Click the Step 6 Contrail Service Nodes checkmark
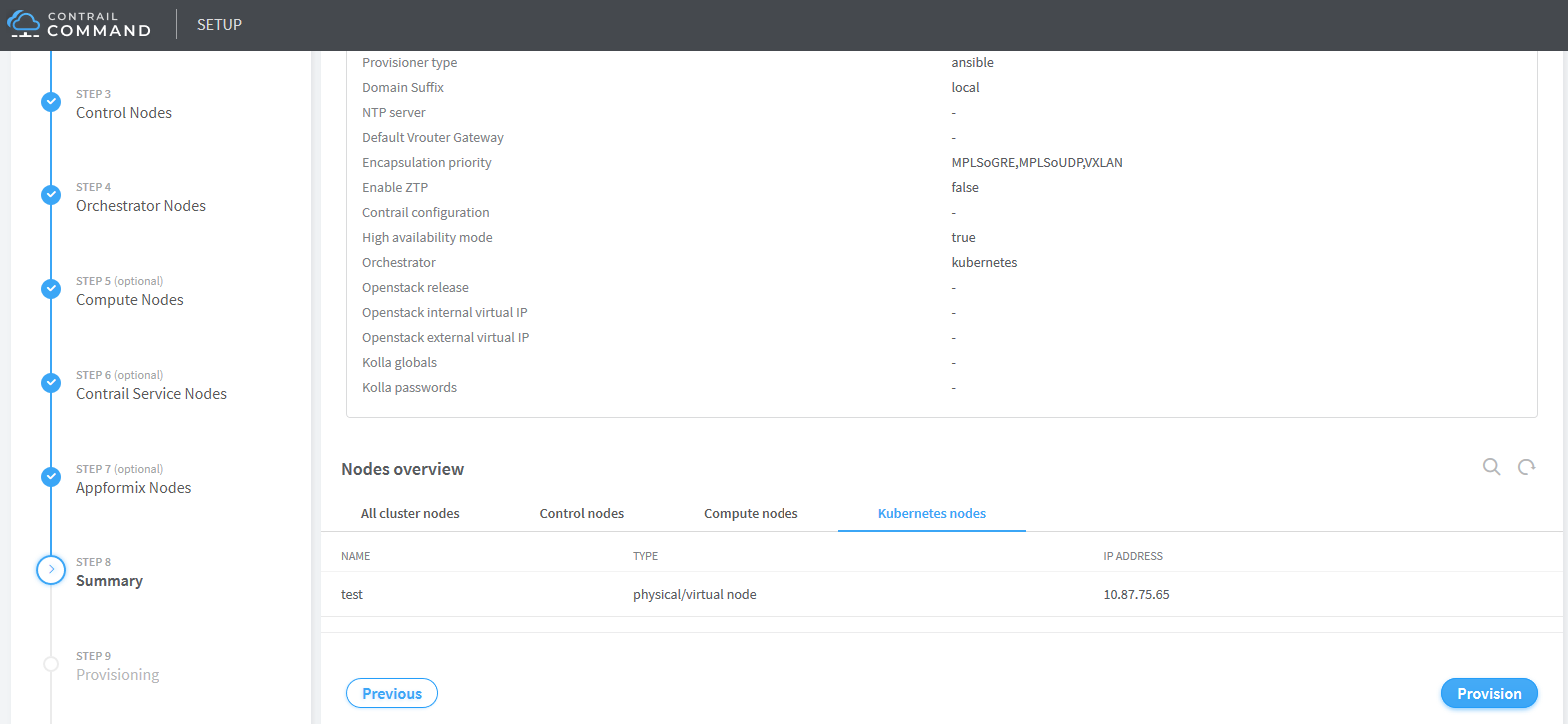1568x724 pixels. pyautogui.click(x=51, y=383)
